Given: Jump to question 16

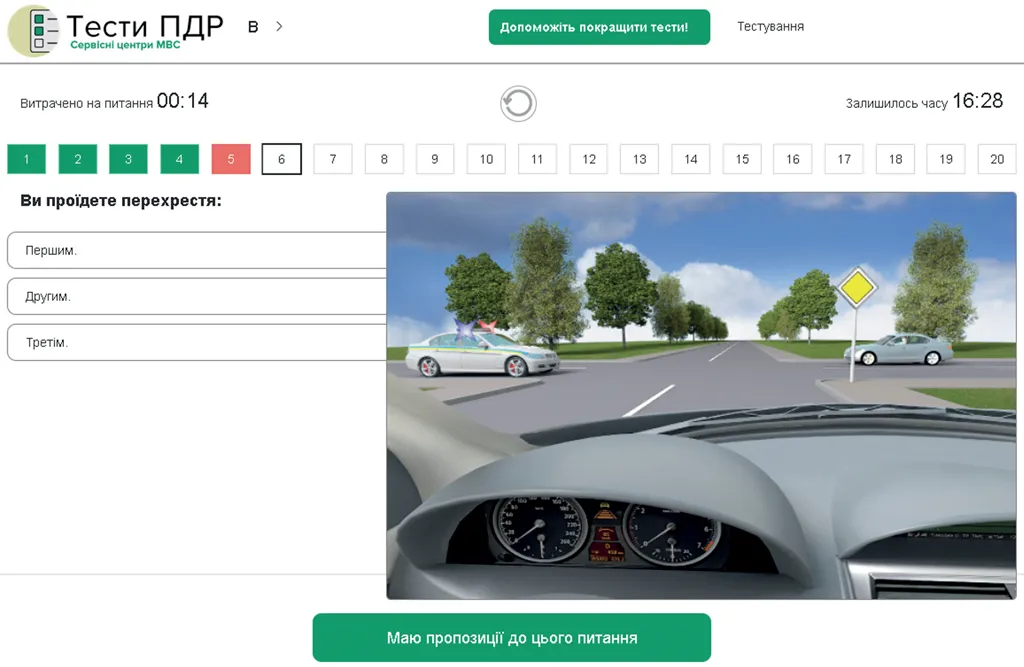Looking at the screenshot, I should [792, 159].
